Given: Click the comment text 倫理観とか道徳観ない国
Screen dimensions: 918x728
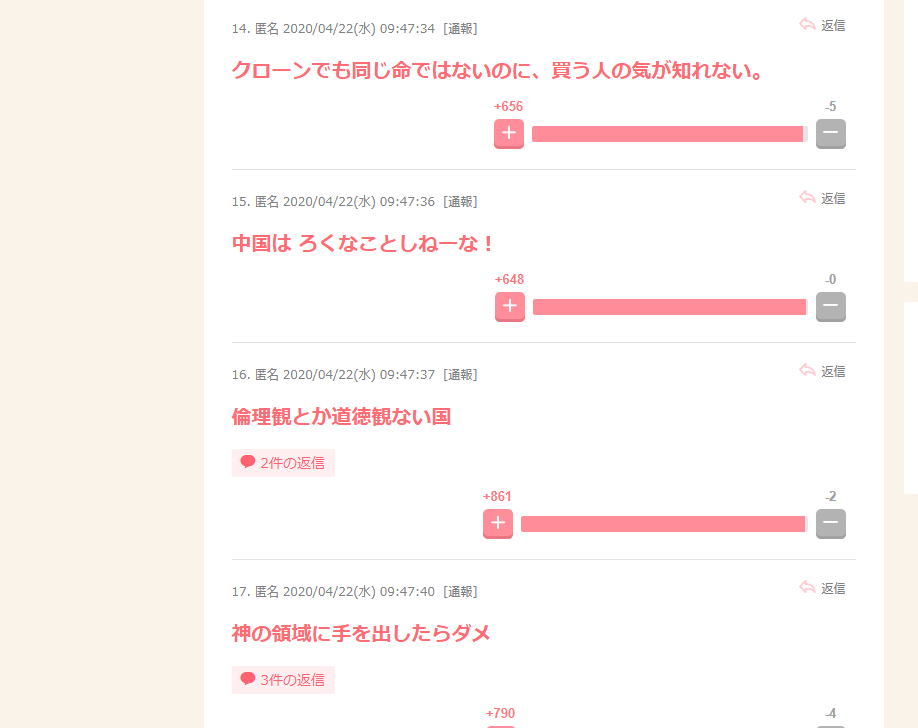Looking at the screenshot, I should [x=341, y=416].
